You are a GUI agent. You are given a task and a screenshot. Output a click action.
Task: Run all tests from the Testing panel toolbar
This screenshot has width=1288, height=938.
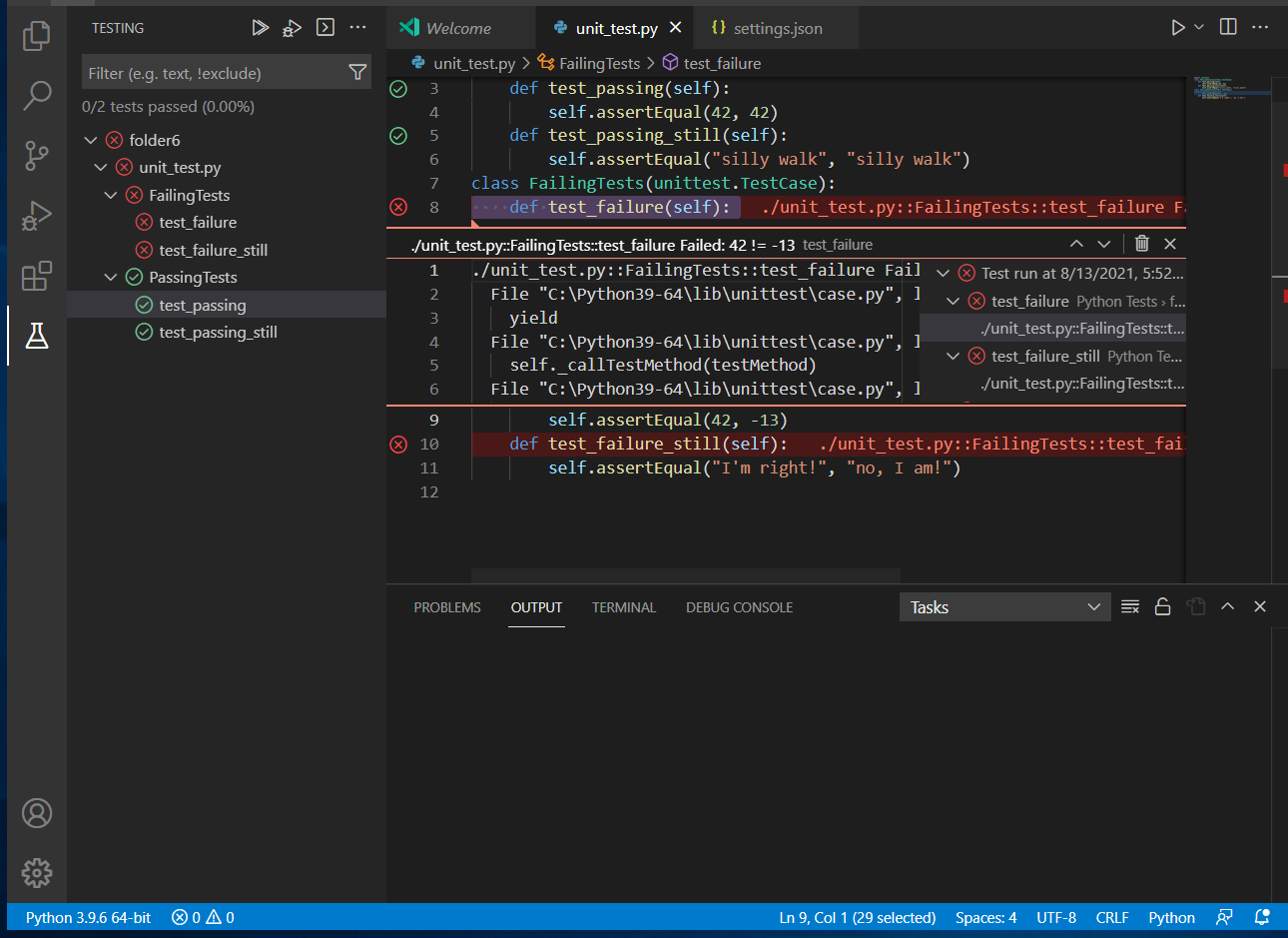[261, 27]
